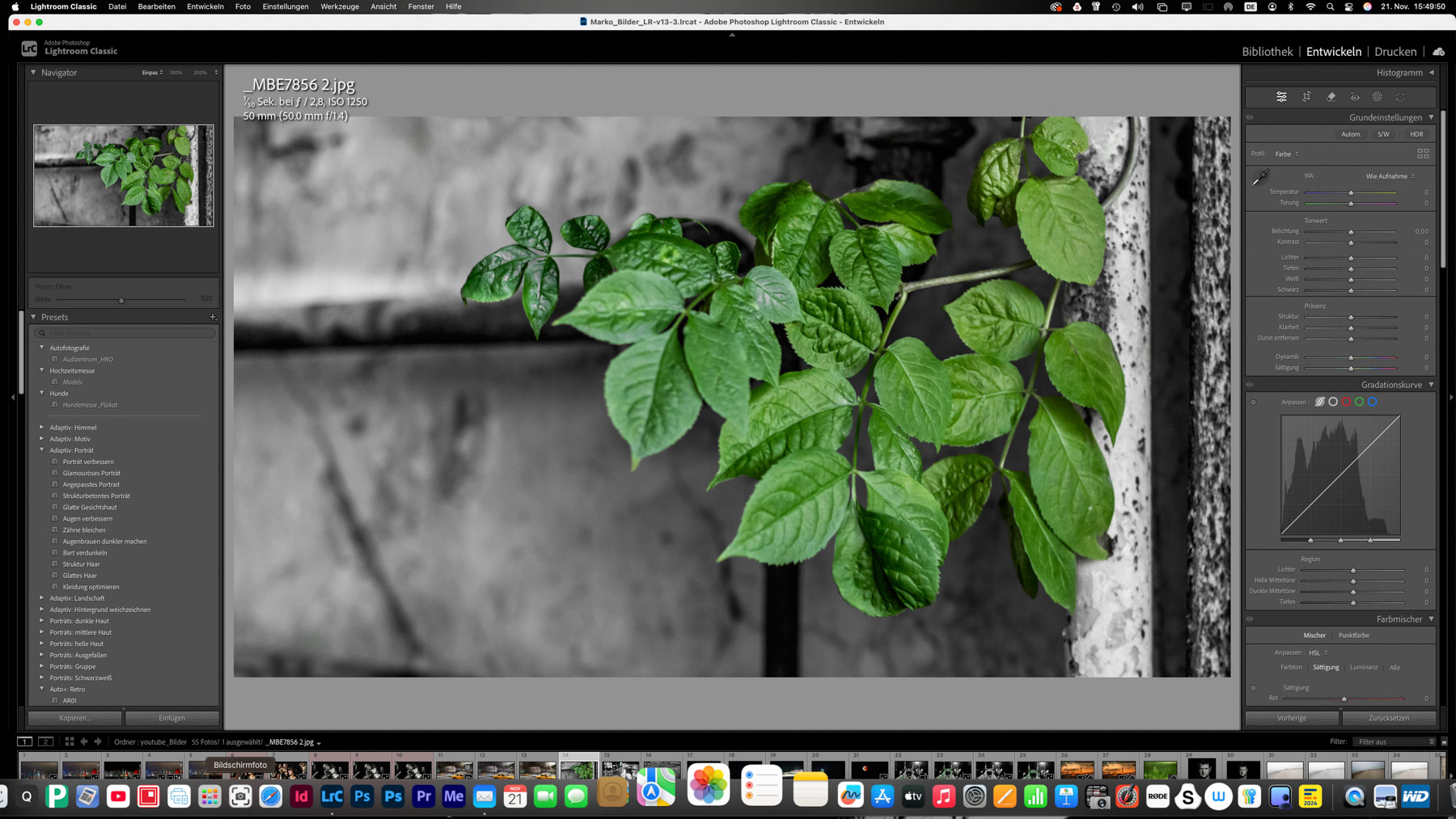Select the Healing eraser tool icon
The height and width of the screenshot is (819, 1456).
click(1331, 97)
